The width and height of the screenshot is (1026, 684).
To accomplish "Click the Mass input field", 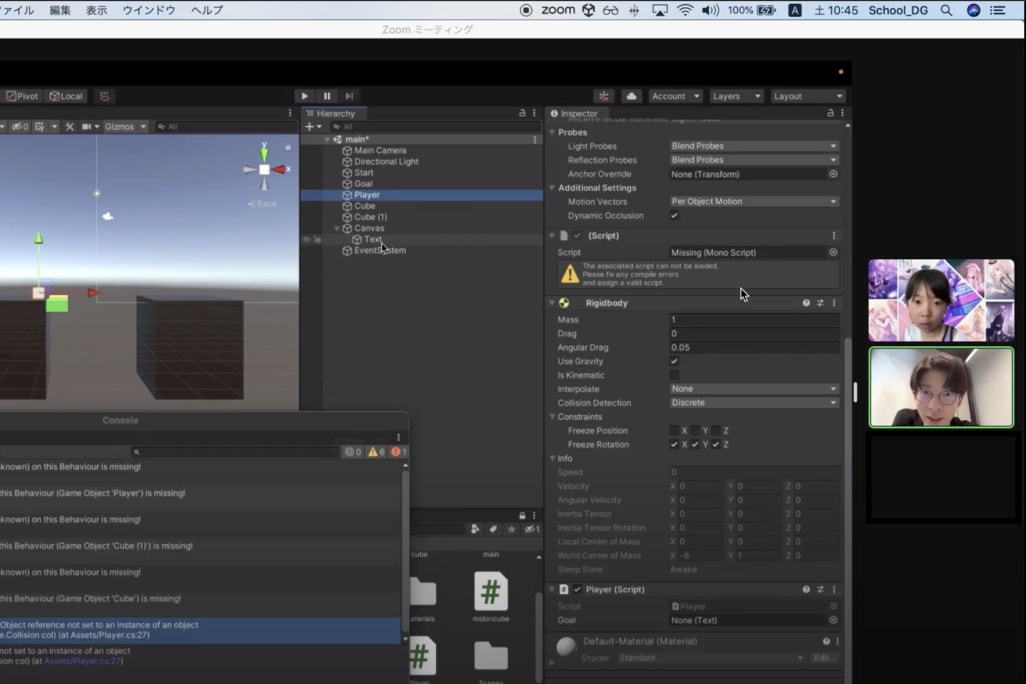I will click(754, 320).
